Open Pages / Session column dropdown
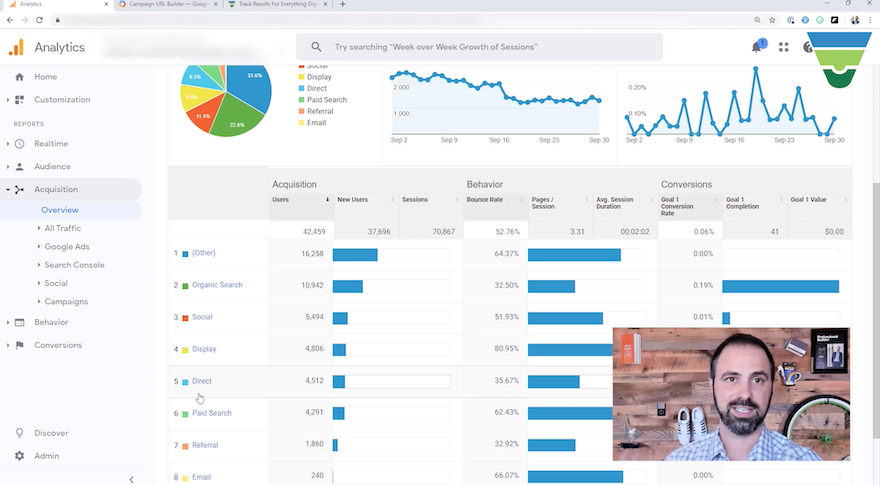Screen dimensions: 880x485 click(586, 200)
